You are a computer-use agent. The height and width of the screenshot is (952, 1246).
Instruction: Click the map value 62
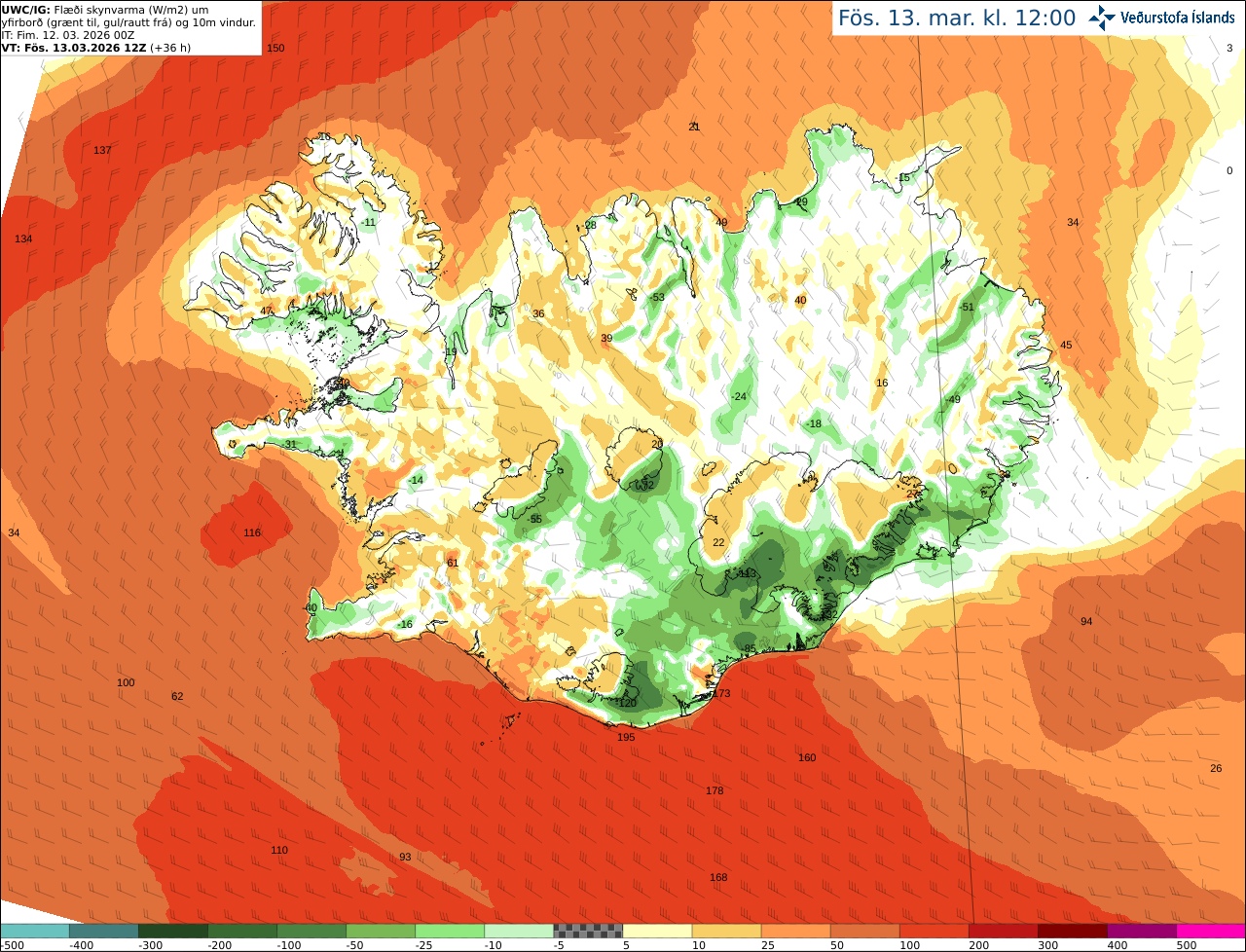(176, 696)
